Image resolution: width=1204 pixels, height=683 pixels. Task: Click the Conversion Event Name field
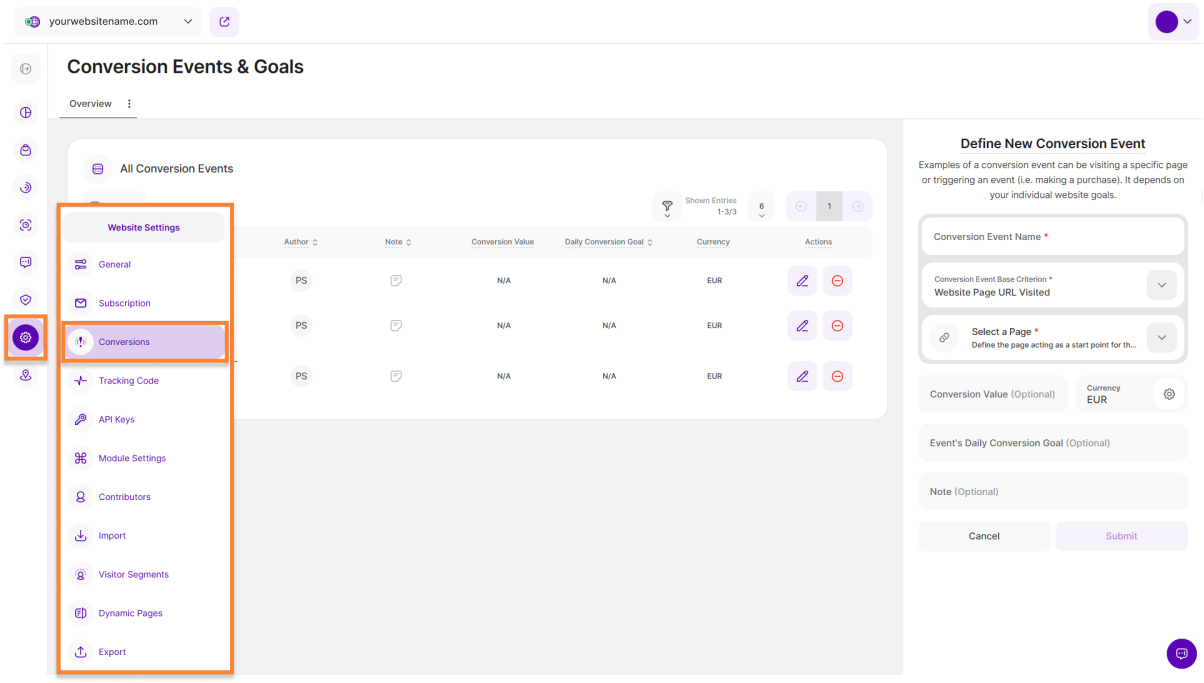pyautogui.click(x=1052, y=237)
